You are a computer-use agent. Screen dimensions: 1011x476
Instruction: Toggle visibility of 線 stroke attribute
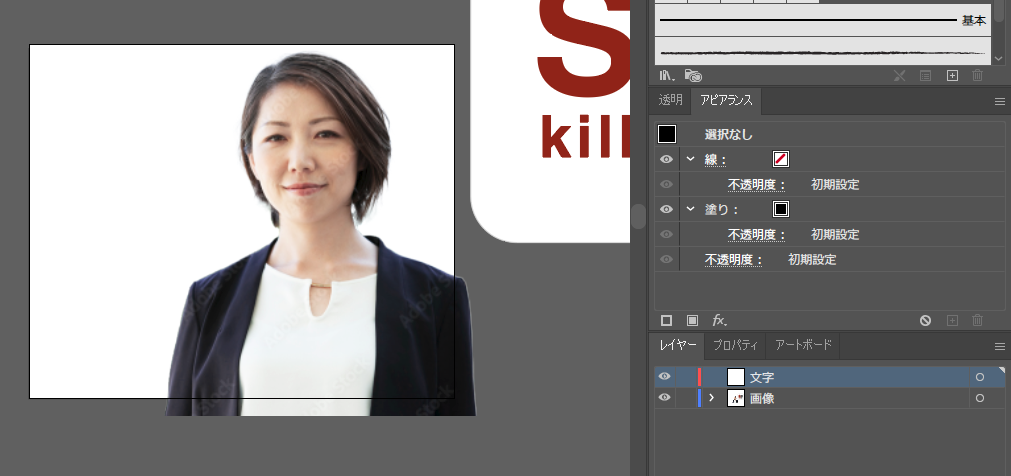667,159
